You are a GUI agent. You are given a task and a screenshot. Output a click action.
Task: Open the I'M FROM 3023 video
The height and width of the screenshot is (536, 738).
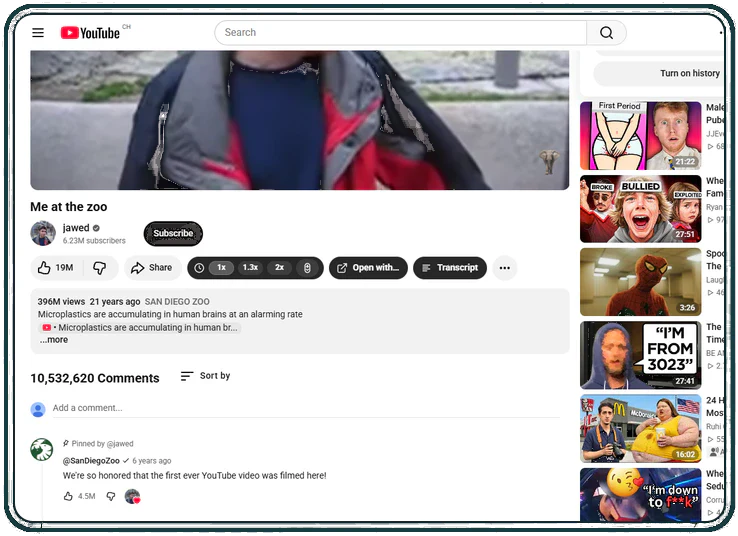641,356
